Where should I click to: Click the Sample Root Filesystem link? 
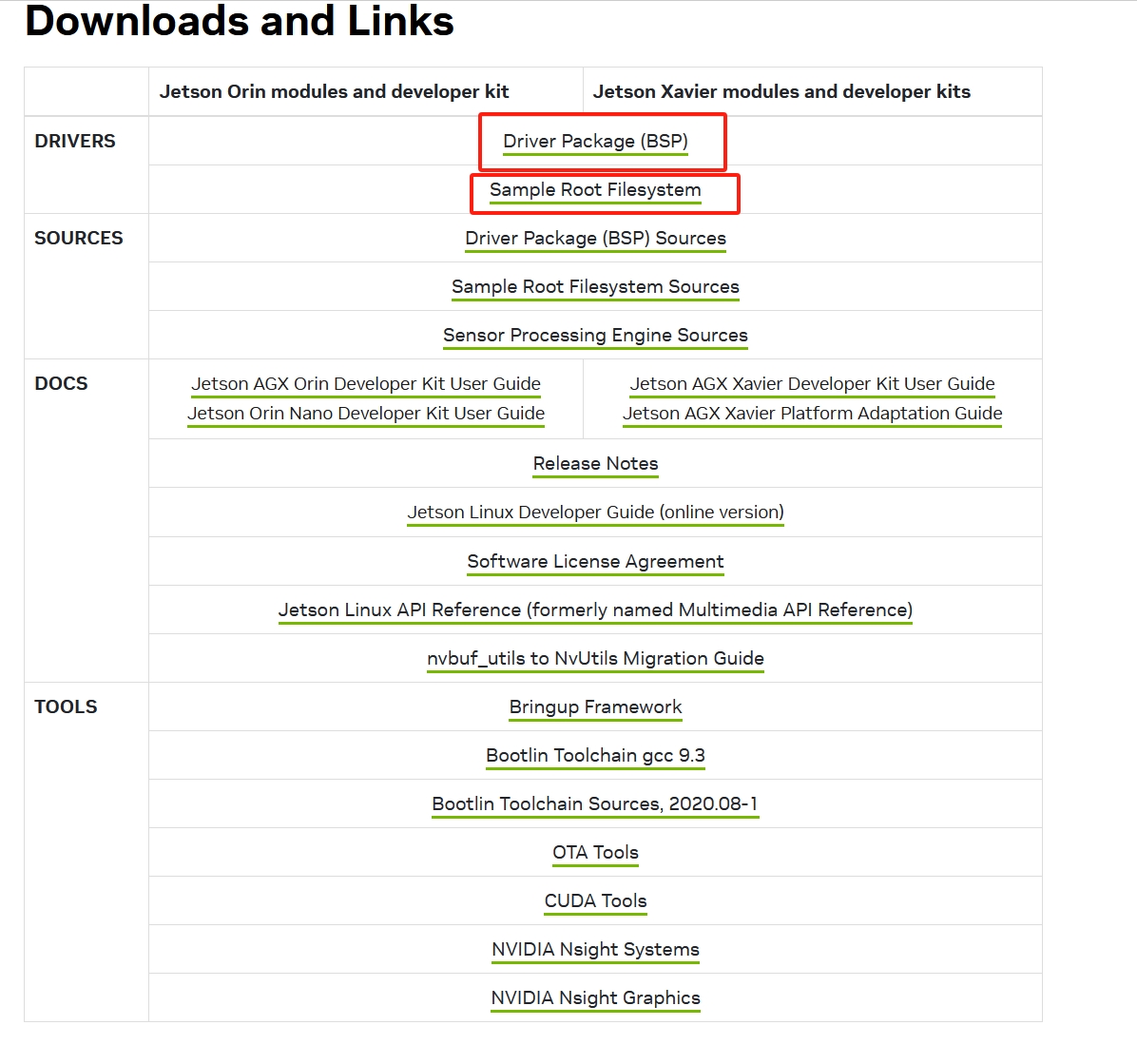595,189
